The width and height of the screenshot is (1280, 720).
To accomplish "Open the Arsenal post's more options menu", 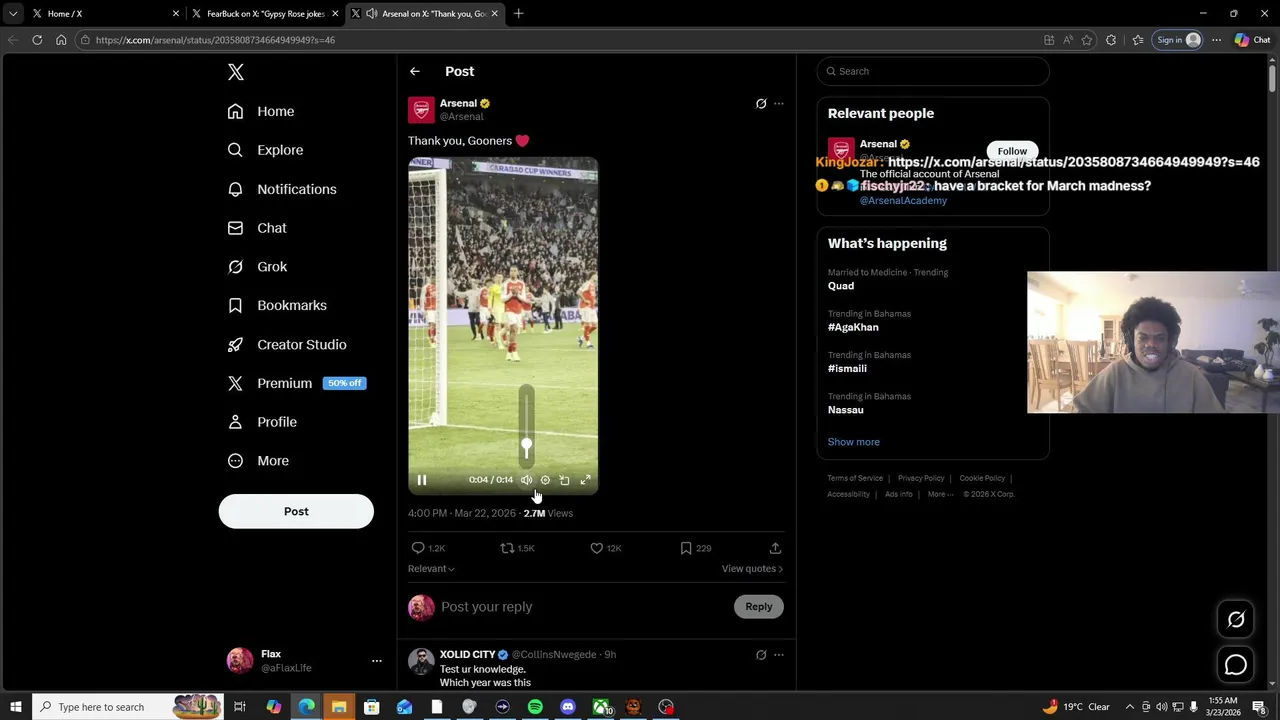I will pos(779,103).
